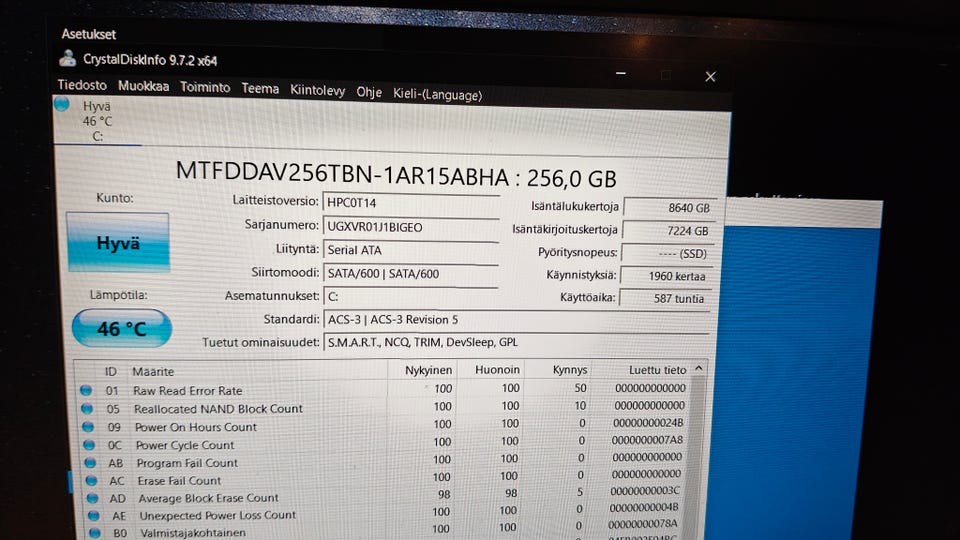The image size is (960, 540).
Task: Click the Isäntälukukertoja value 8640 GB
Action: [669, 208]
